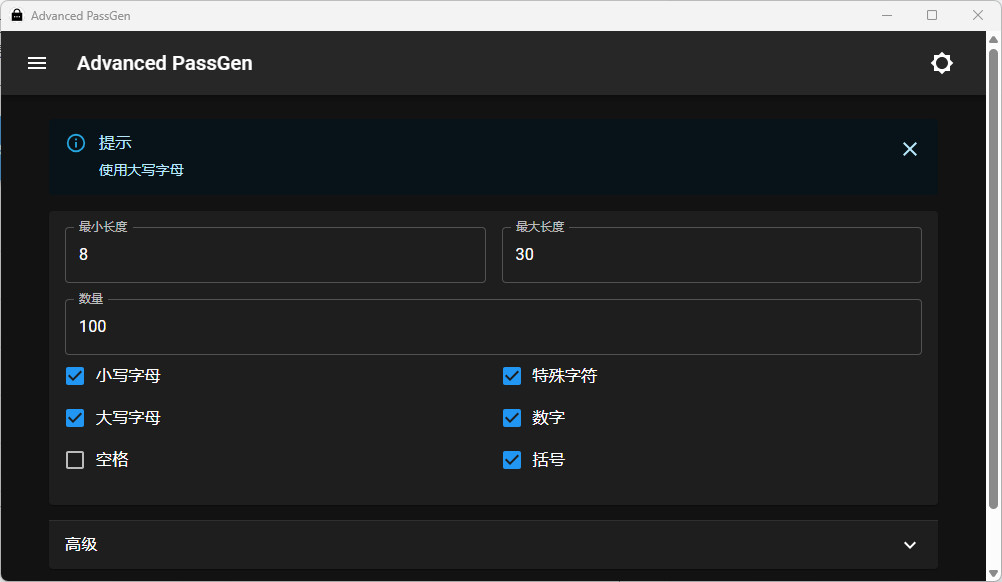Click the 特殊字符 label
The height and width of the screenshot is (582, 1002).
click(565, 376)
